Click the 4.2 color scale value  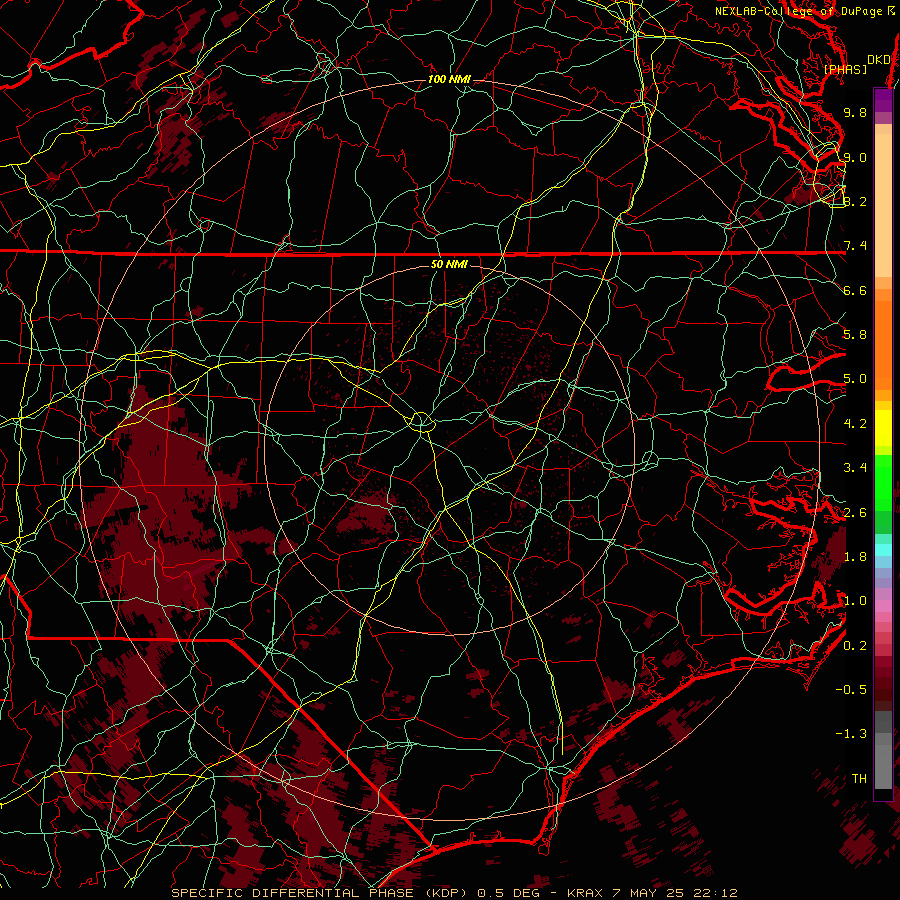click(x=855, y=424)
